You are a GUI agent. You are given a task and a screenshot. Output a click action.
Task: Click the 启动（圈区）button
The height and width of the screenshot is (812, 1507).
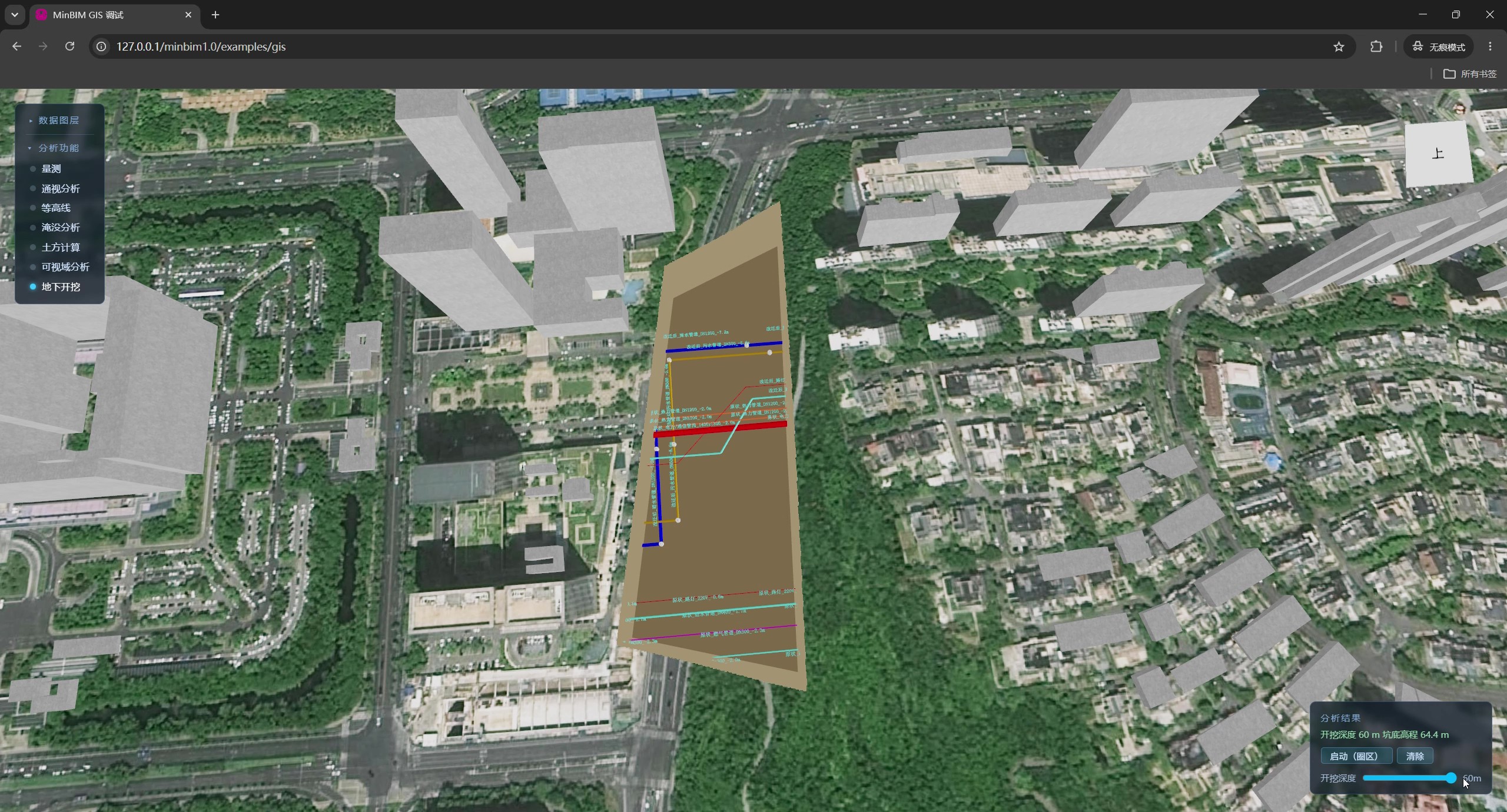point(1356,756)
